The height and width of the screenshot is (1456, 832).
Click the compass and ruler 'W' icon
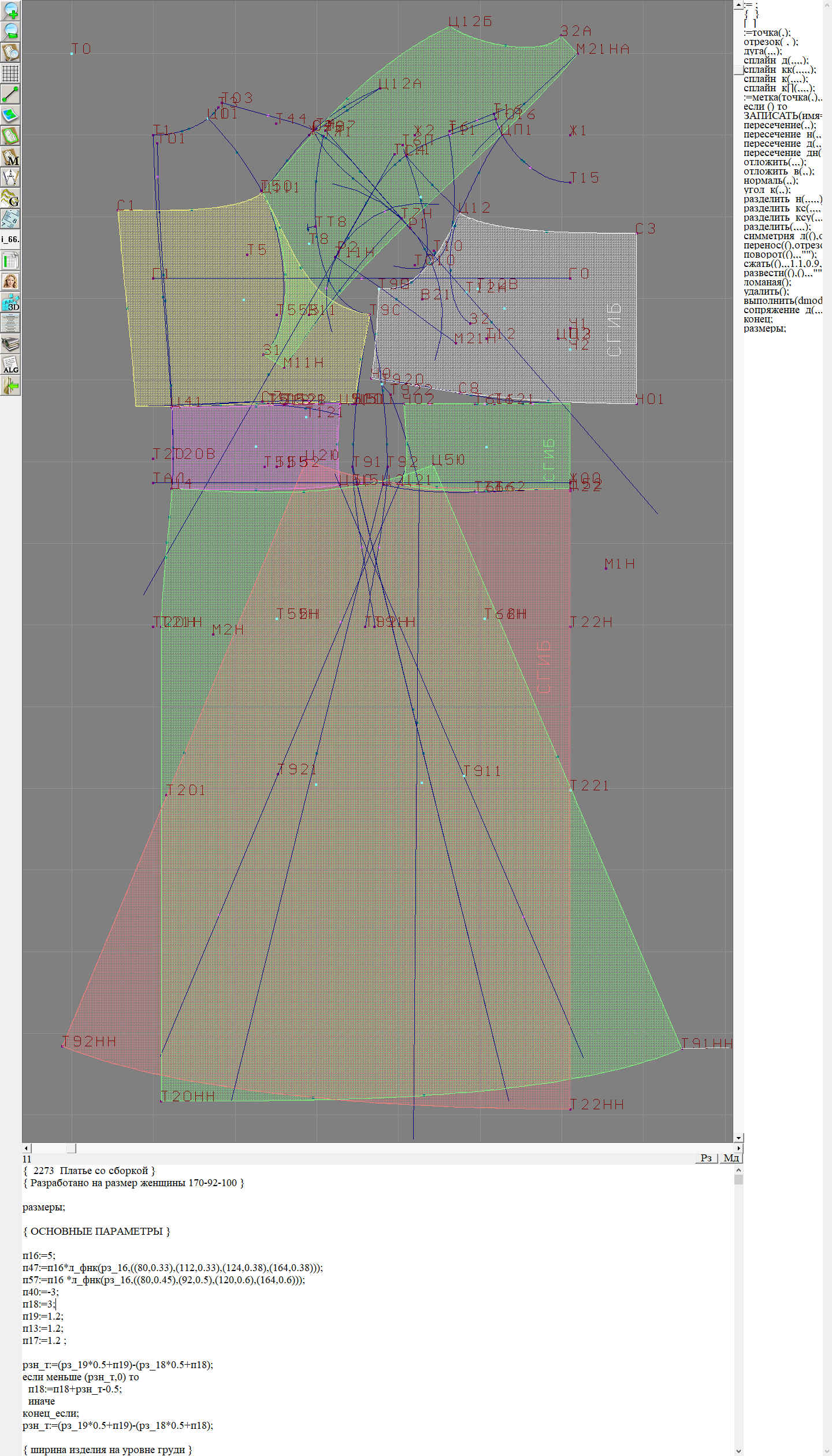pyautogui.click(x=10, y=177)
